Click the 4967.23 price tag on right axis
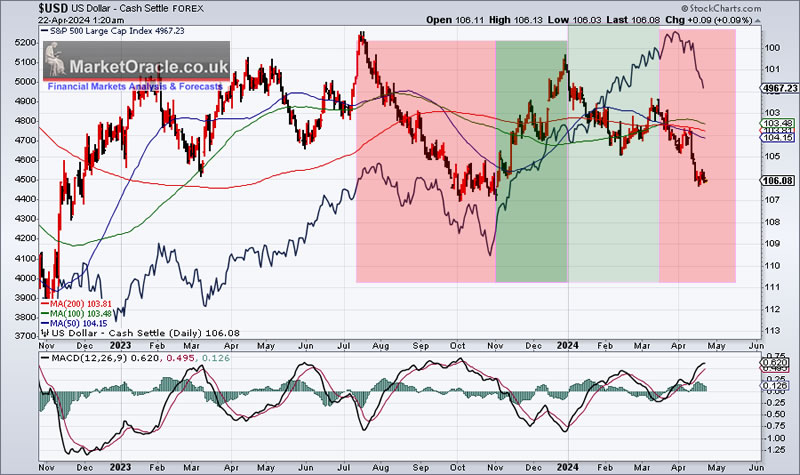This screenshot has height=475, width=800. (x=780, y=88)
